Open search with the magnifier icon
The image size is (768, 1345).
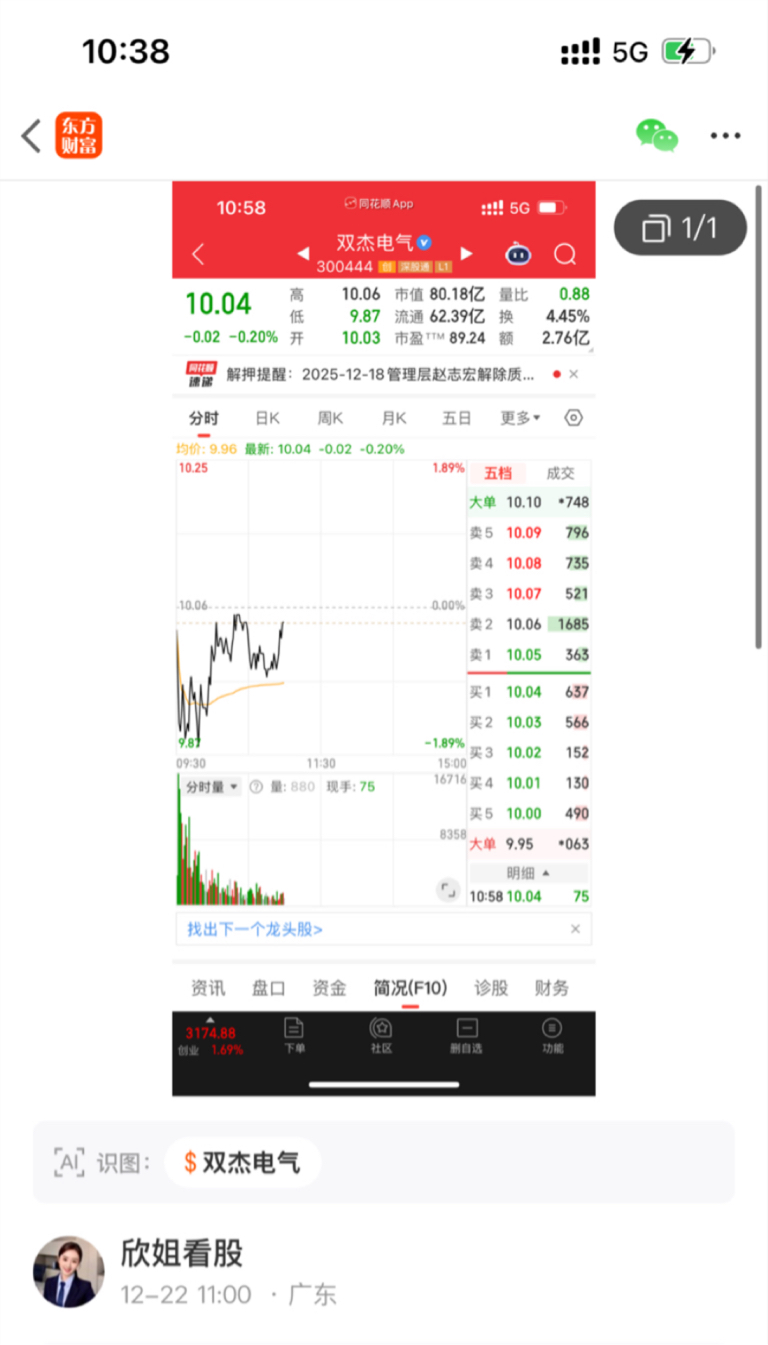(x=565, y=254)
